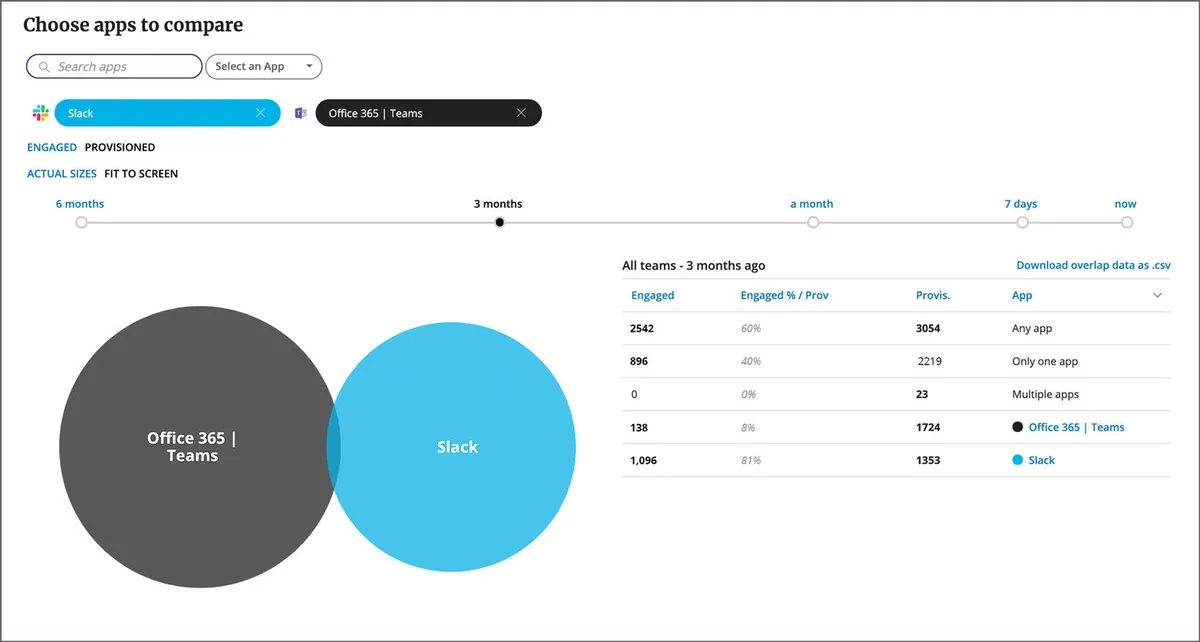
Task: Click engaged value 2542
Action: click(x=643, y=328)
